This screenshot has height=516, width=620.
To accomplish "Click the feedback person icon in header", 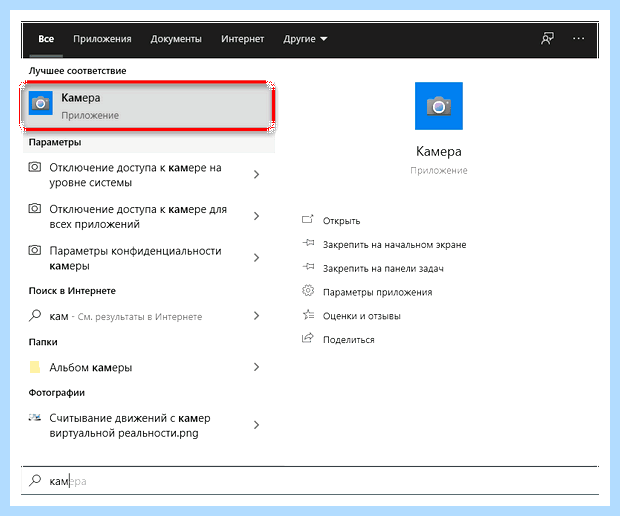I will (547, 38).
